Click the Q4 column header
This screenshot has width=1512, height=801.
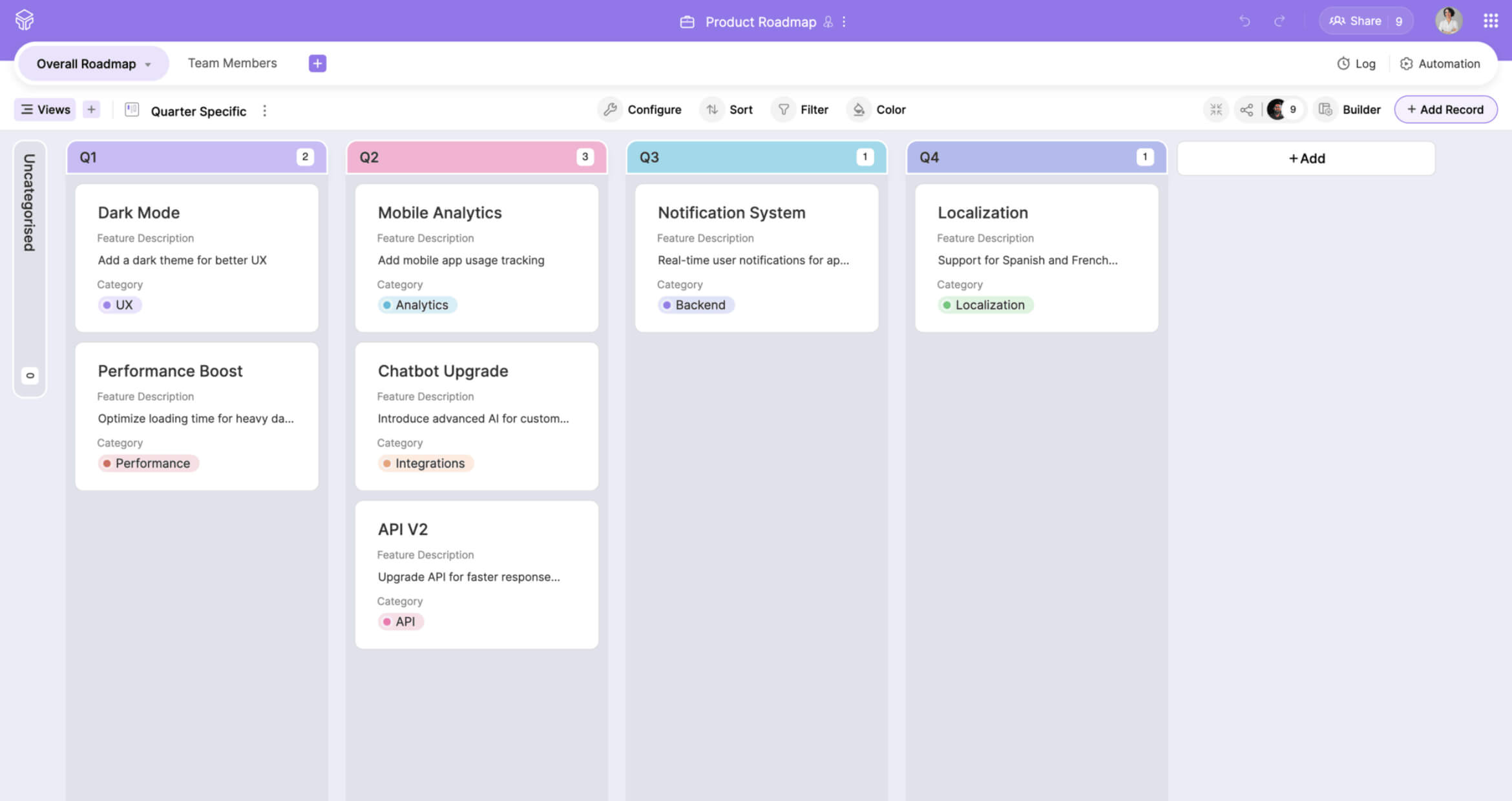coord(1036,157)
